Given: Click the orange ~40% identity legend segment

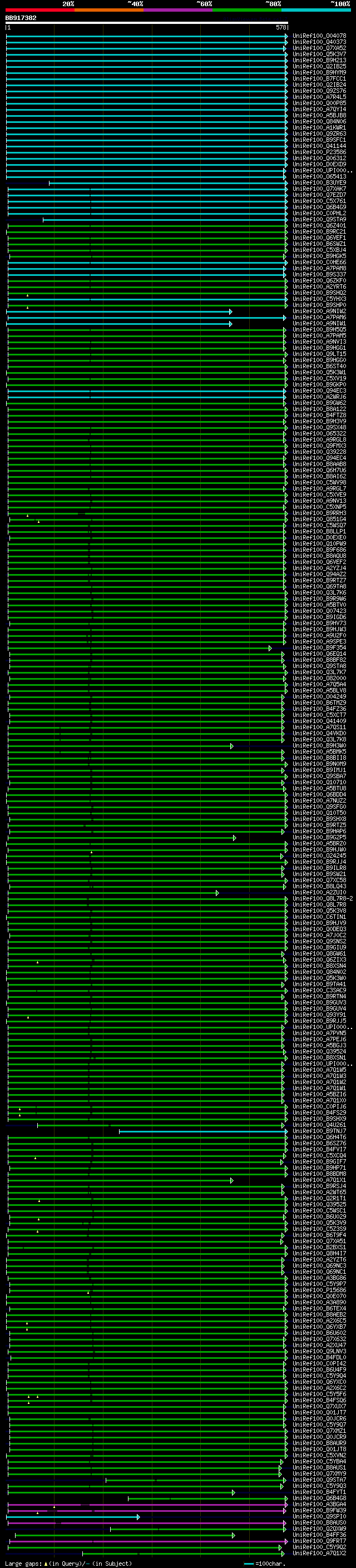Looking at the screenshot, I should pos(109,10).
